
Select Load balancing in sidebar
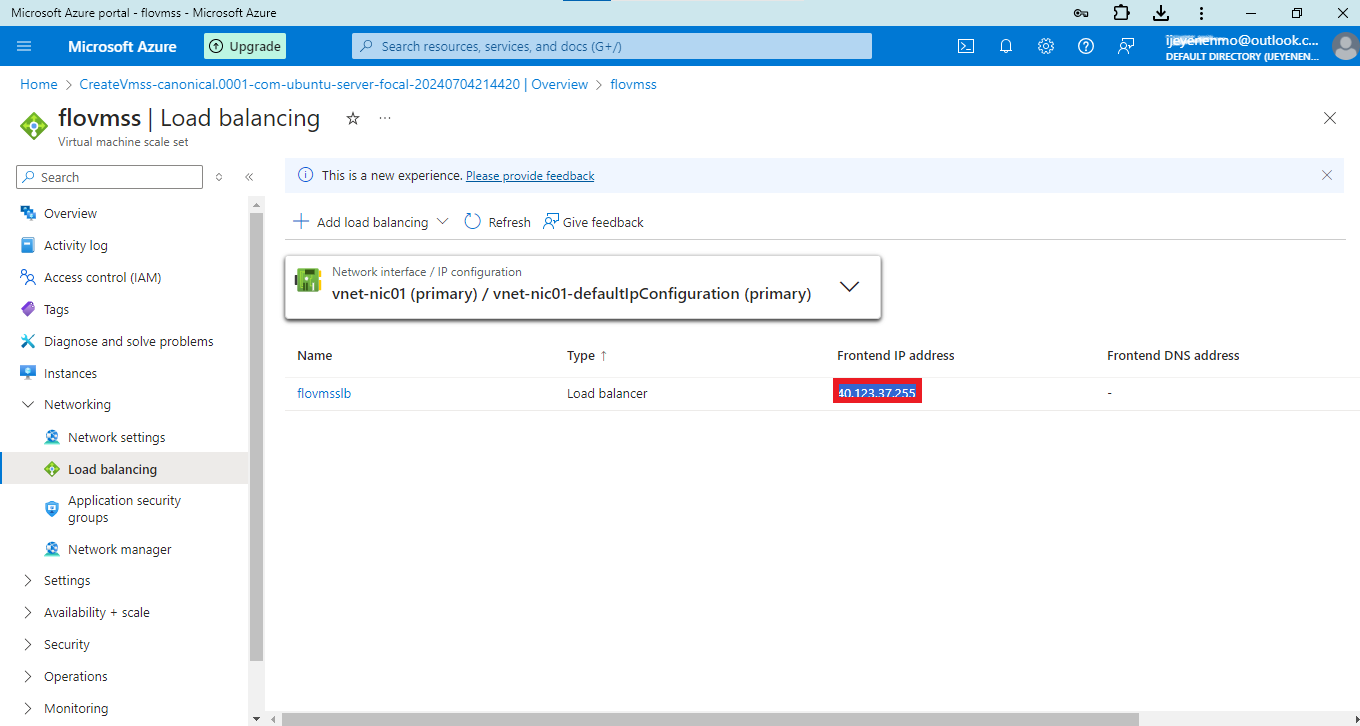coord(124,469)
